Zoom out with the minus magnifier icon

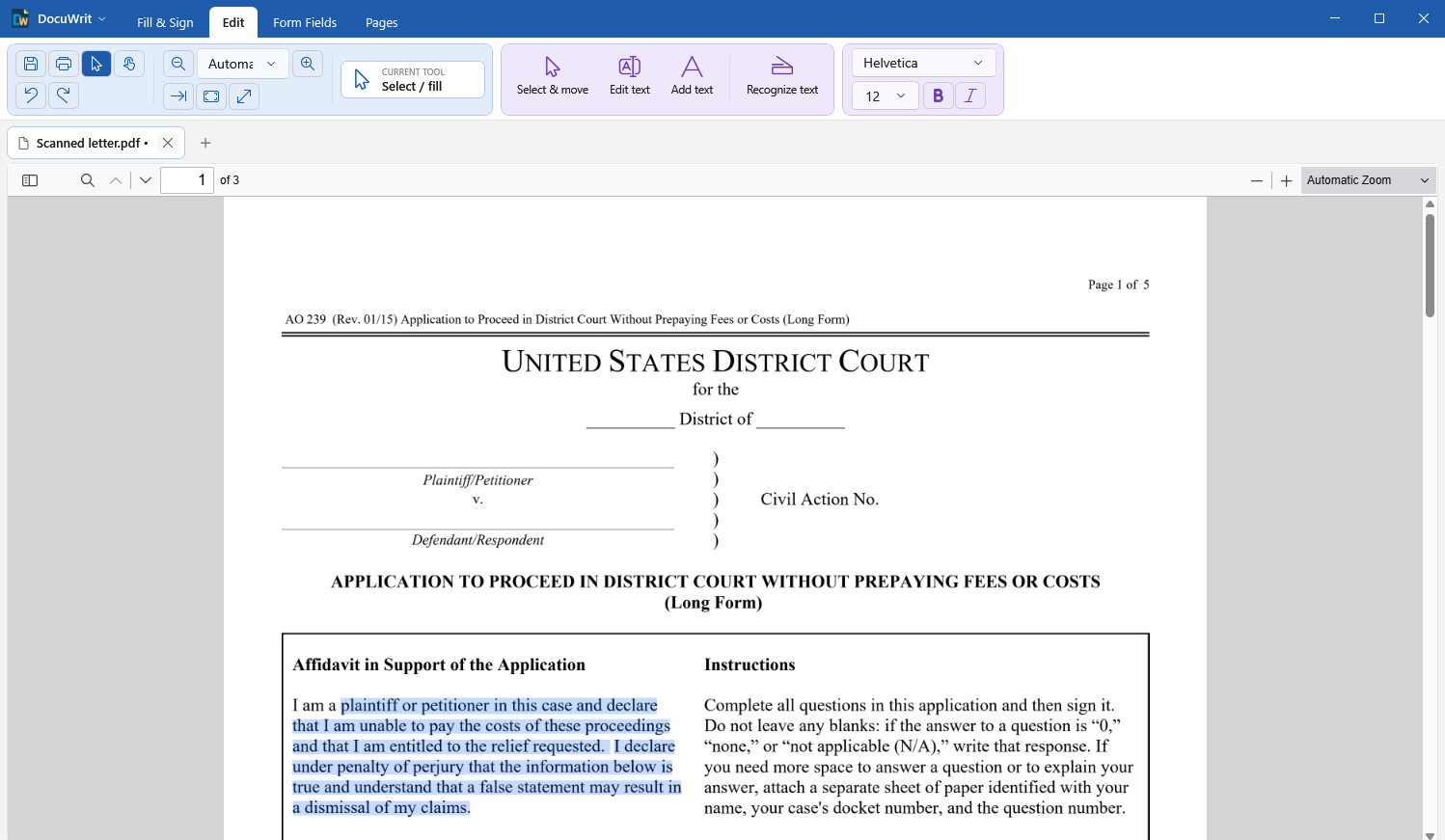pos(178,64)
